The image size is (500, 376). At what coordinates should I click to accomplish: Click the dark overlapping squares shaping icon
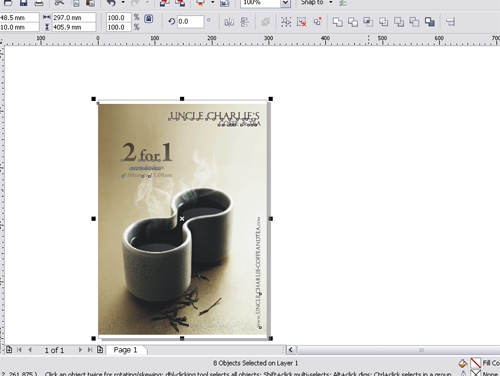click(x=430, y=22)
